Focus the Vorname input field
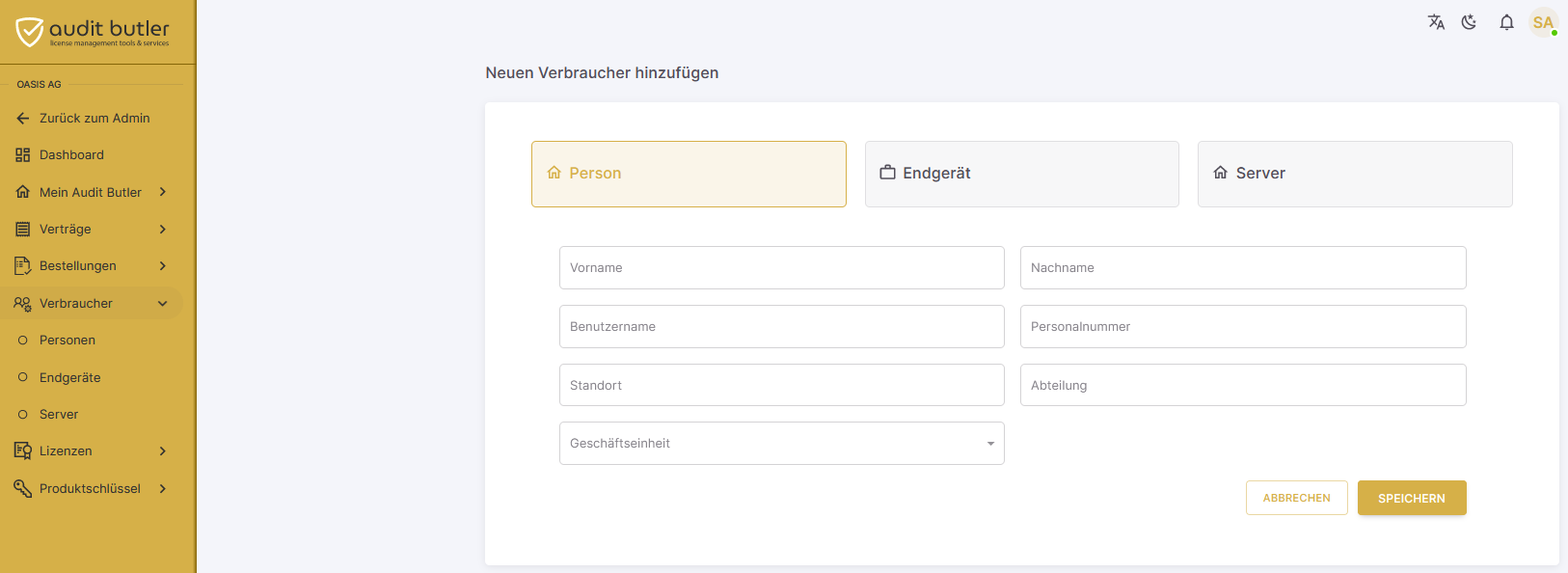 pos(782,267)
